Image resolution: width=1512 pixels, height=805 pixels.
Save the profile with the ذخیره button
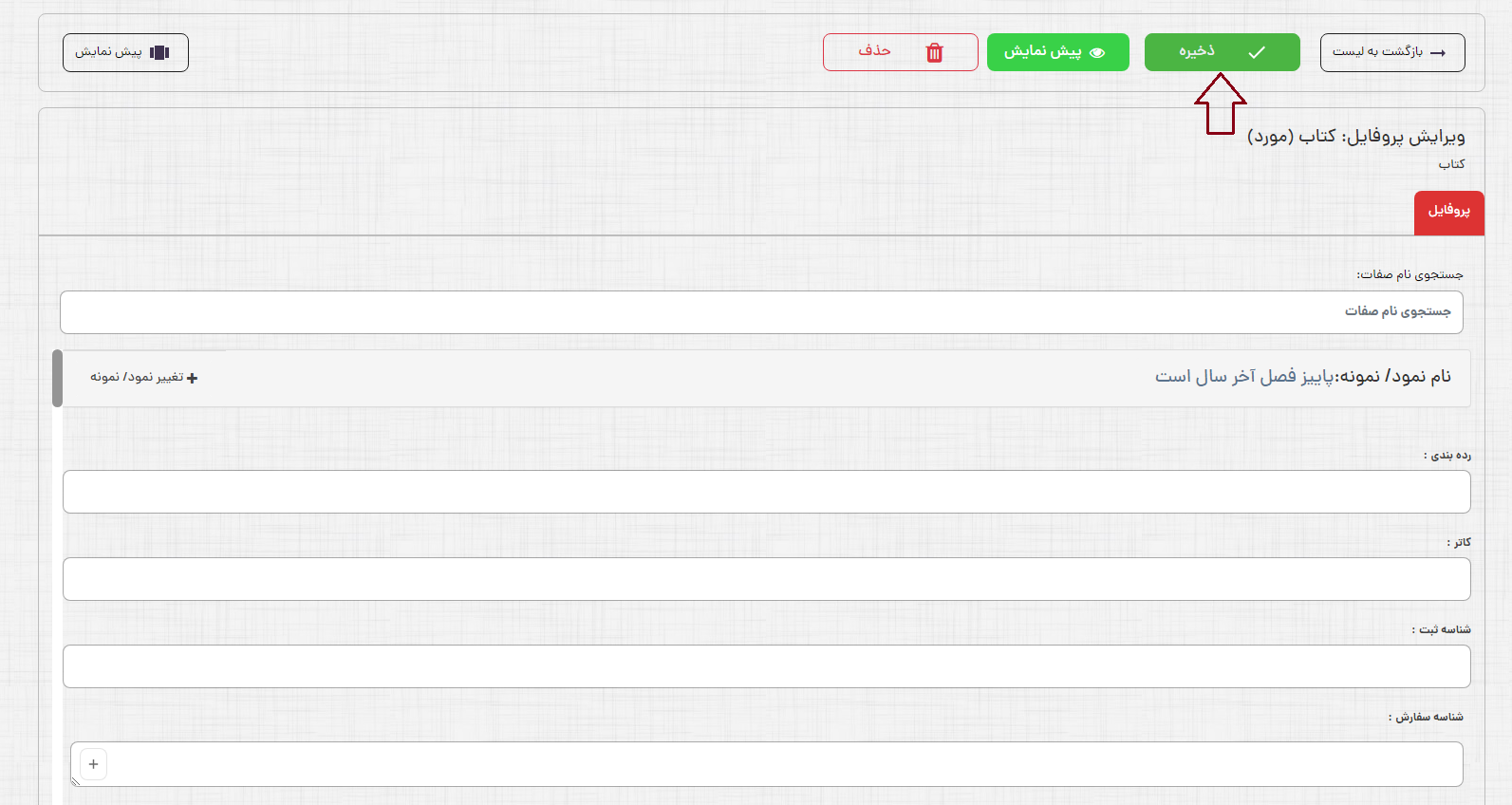click(x=1222, y=52)
